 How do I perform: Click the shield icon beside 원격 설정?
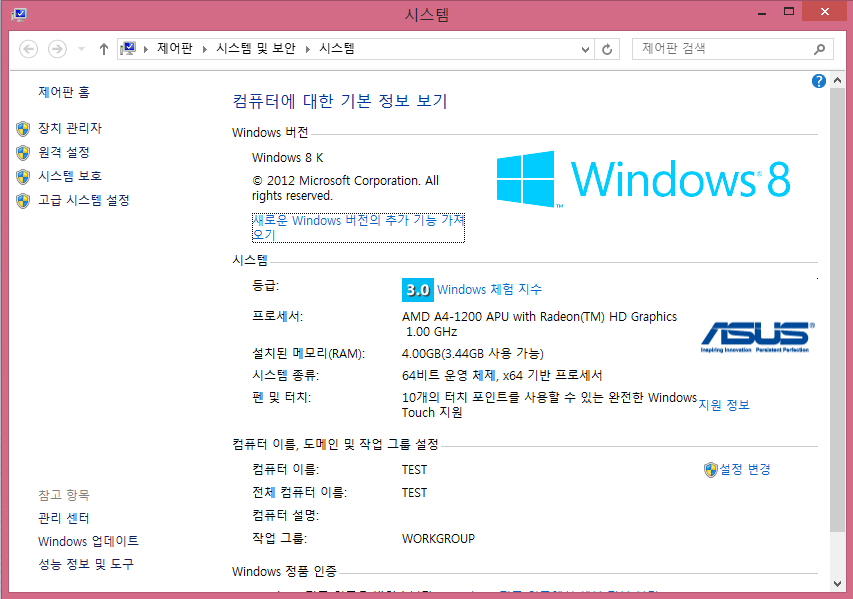click(x=23, y=153)
